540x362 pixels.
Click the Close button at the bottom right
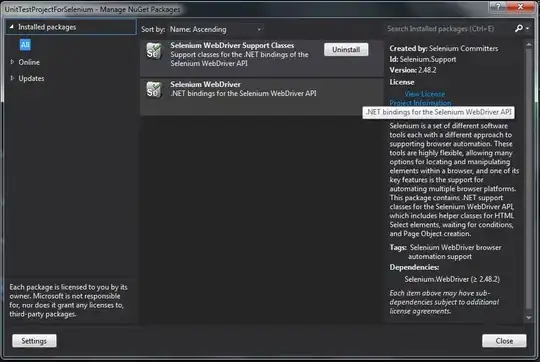pos(504,341)
